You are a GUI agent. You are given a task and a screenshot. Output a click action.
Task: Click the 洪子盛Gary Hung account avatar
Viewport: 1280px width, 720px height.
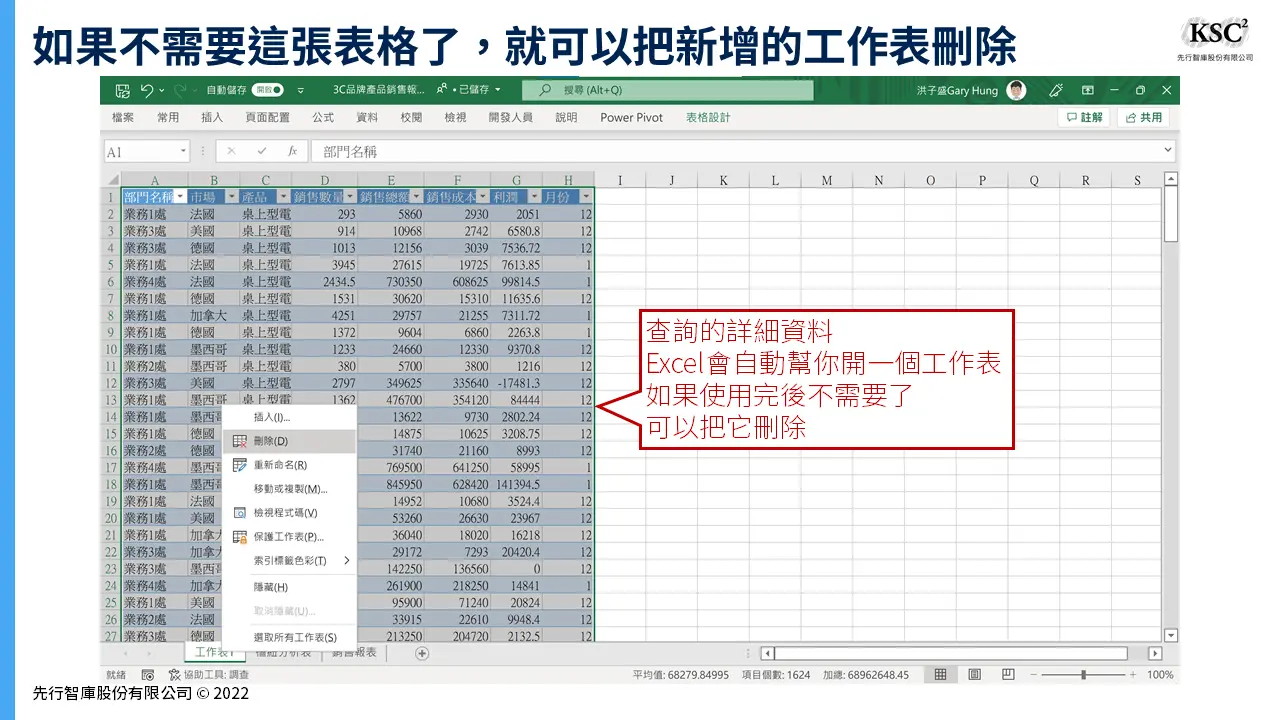click(x=1016, y=90)
